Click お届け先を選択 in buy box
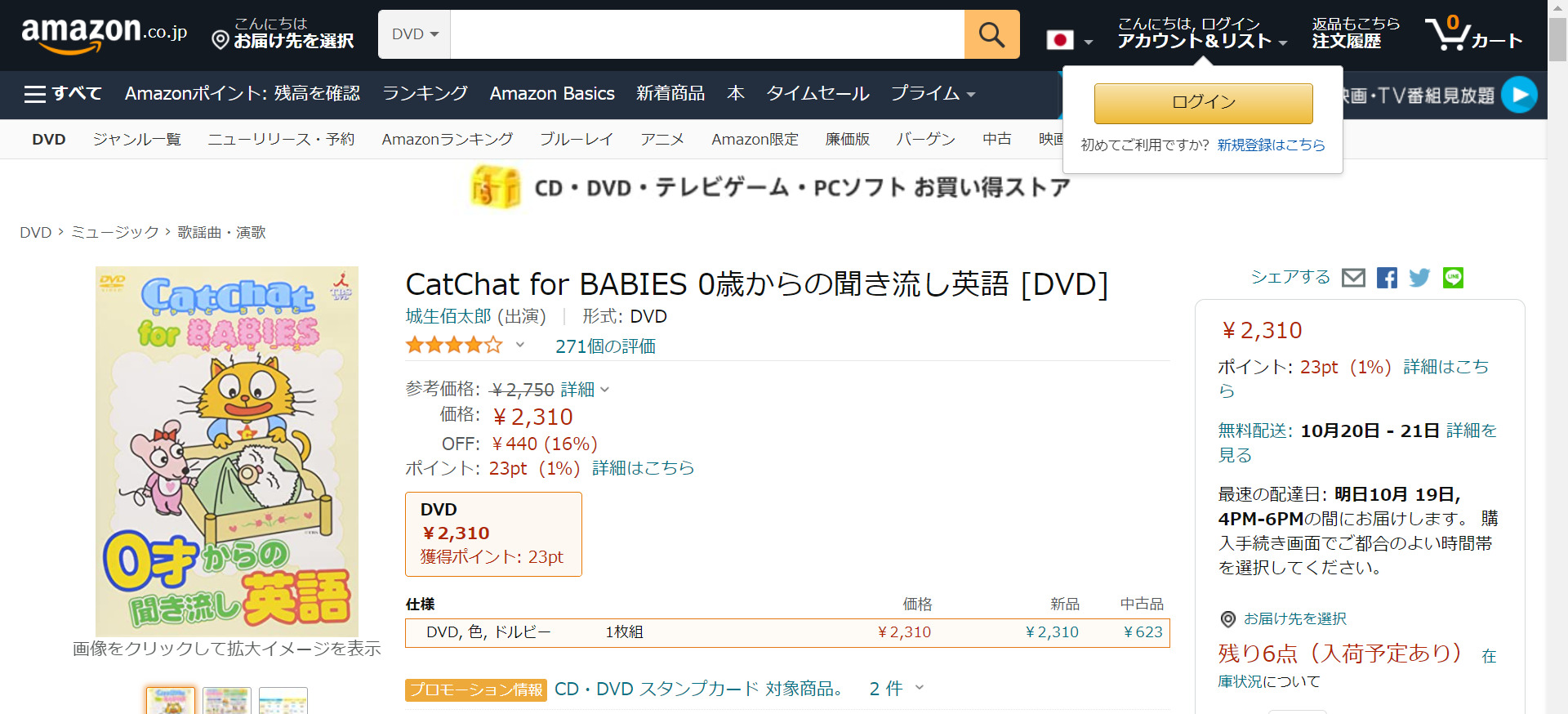The image size is (1568, 714). [1294, 619]
